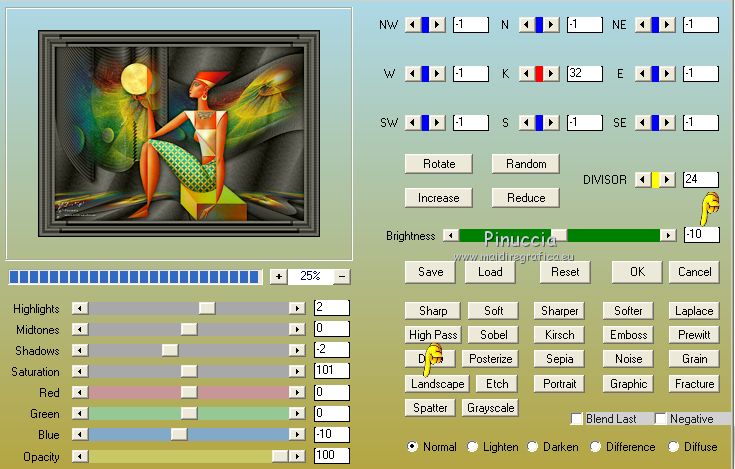The width and height of the screenshot is (735, 469).
Task: Click the image preview thumbnail
Action: pos(179,134)
